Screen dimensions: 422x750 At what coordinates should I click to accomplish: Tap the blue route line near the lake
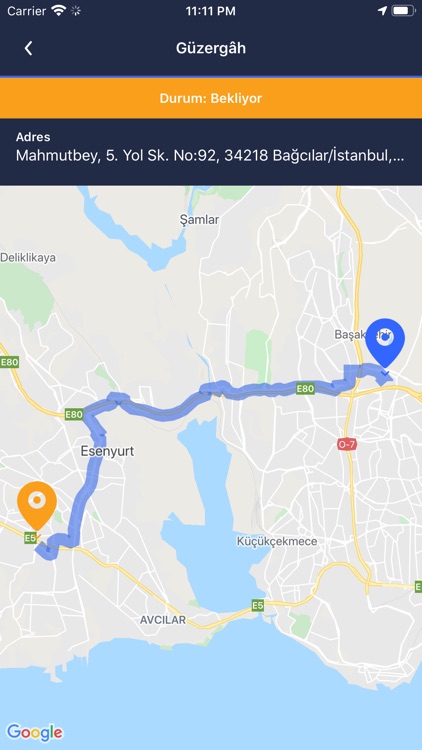pos(163,414)
